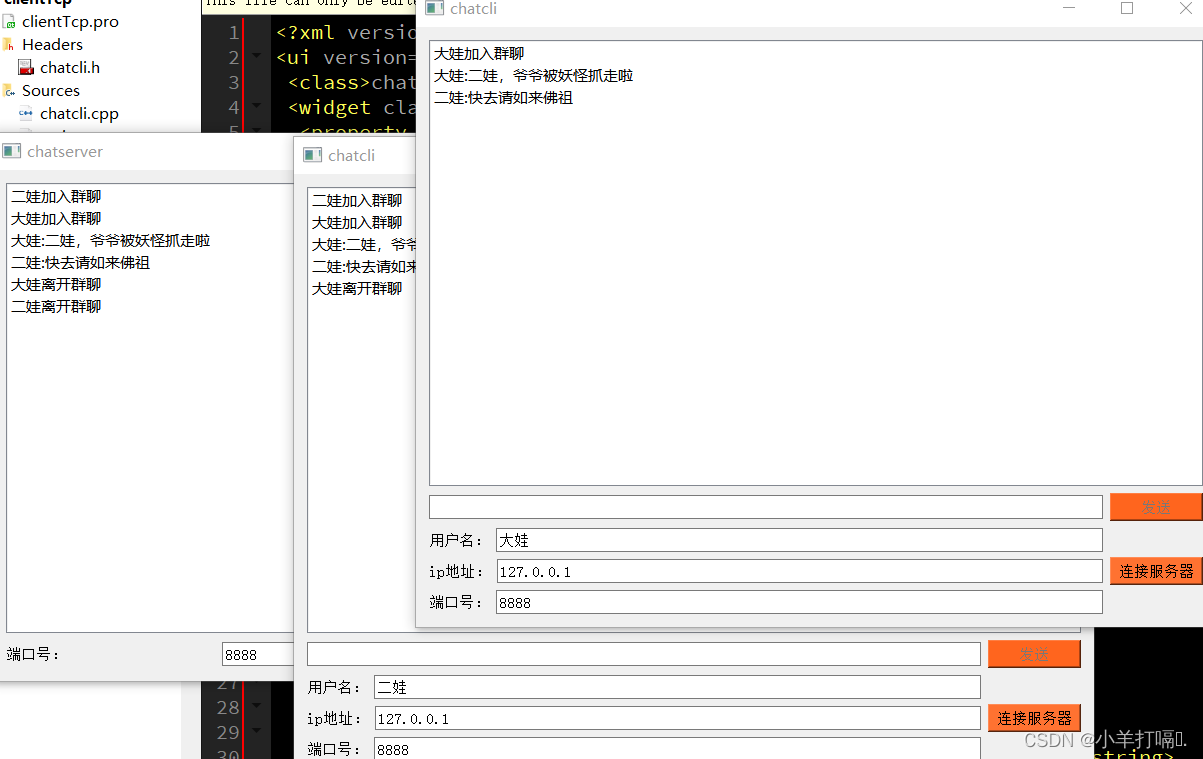Click the Sources folder icon
1203x759 pixels.
[9, 90]
